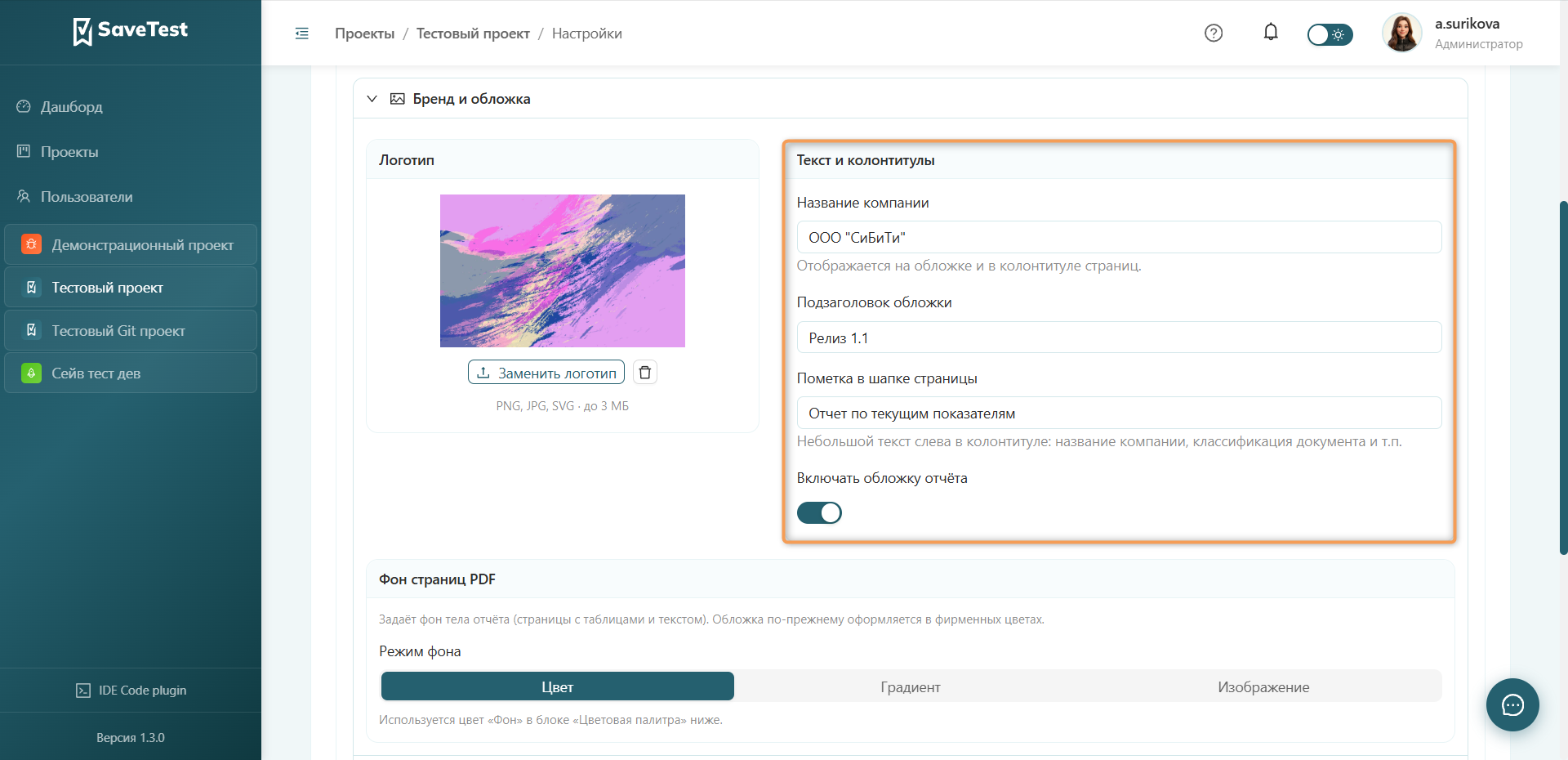Toggle light/dark theme switch
This screenshot has width=1568, height=760.
[x=1330, y=34]
